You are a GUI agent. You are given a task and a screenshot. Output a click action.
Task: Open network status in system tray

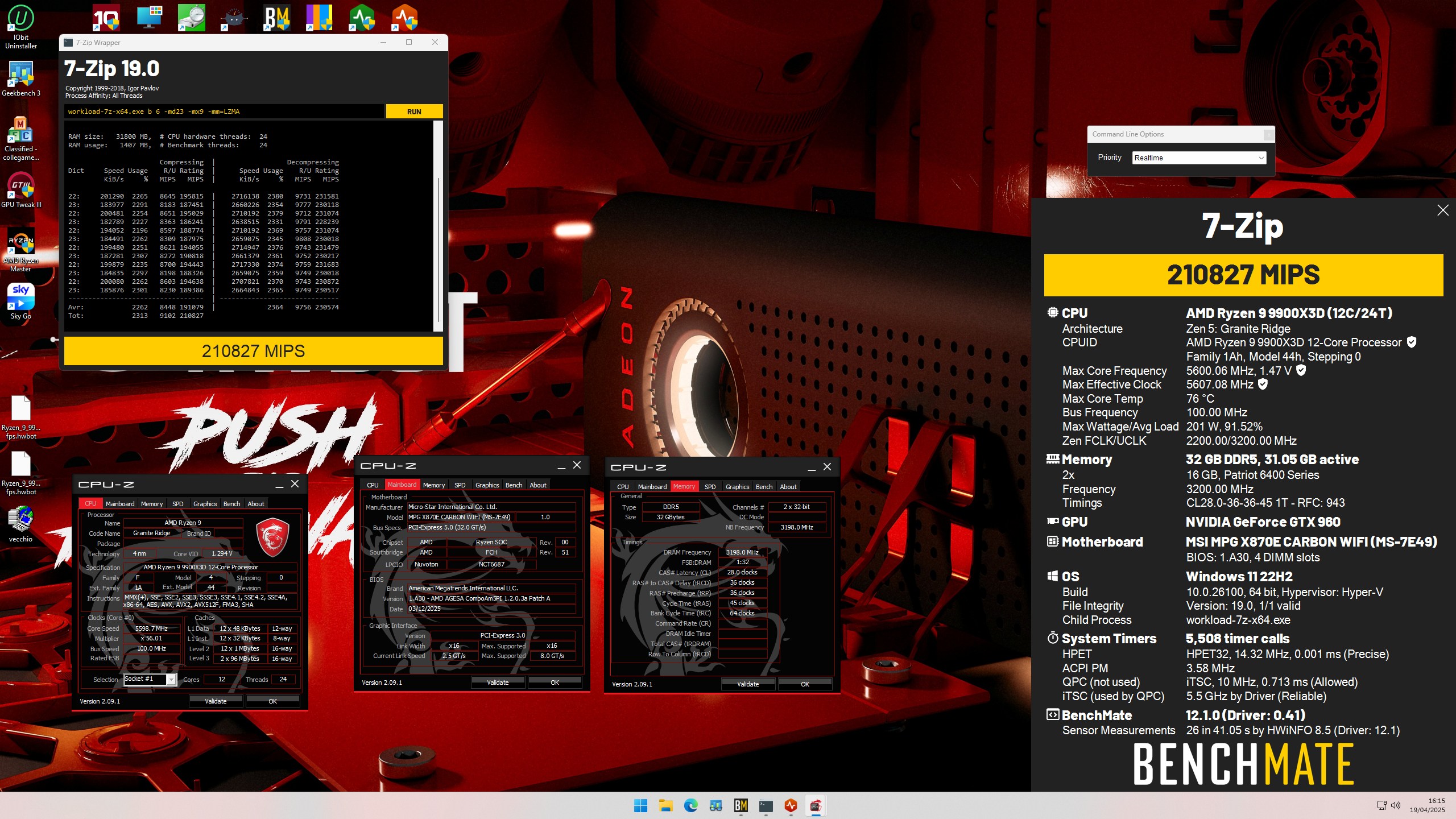pyautogui.click(x=1381, y=805)
